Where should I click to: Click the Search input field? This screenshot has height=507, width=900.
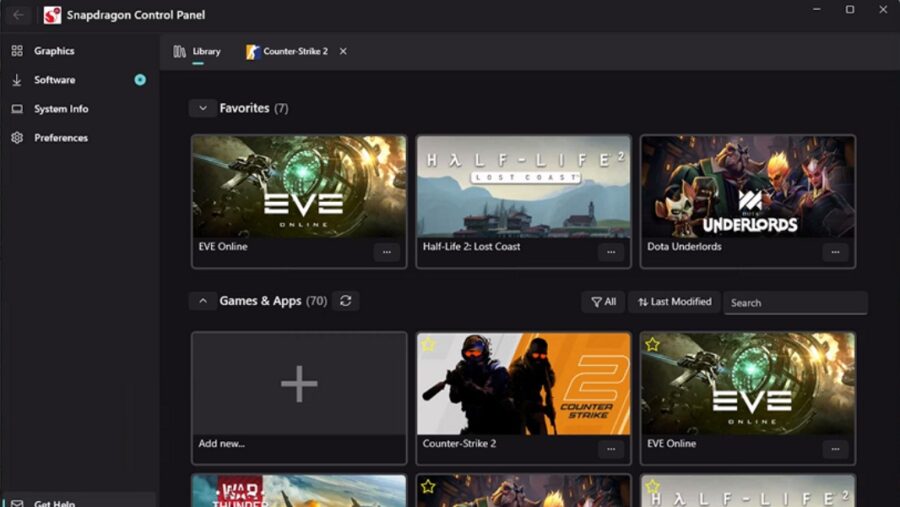coord(795,303)
